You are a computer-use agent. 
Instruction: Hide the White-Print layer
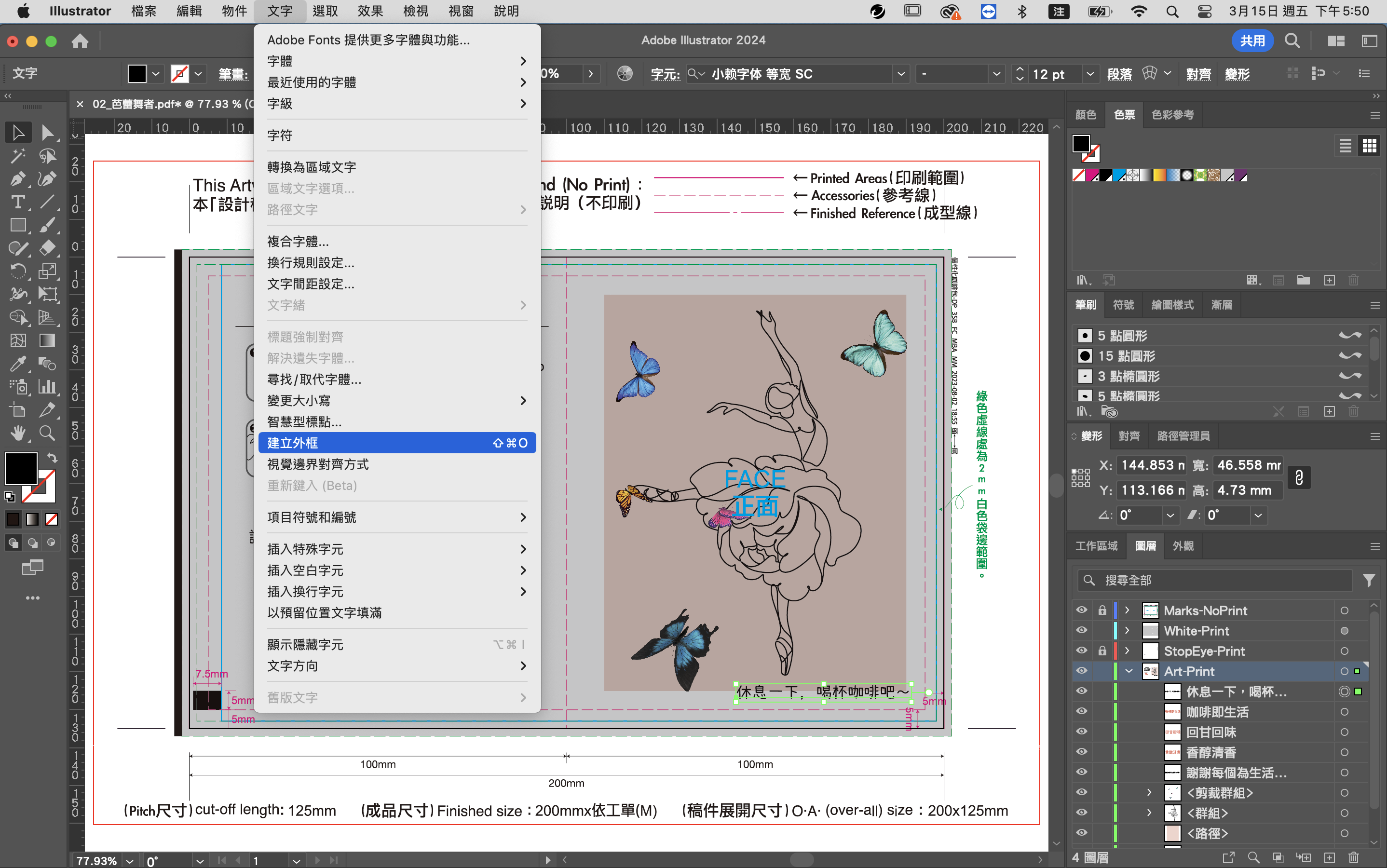click(x=1082, y=630)
